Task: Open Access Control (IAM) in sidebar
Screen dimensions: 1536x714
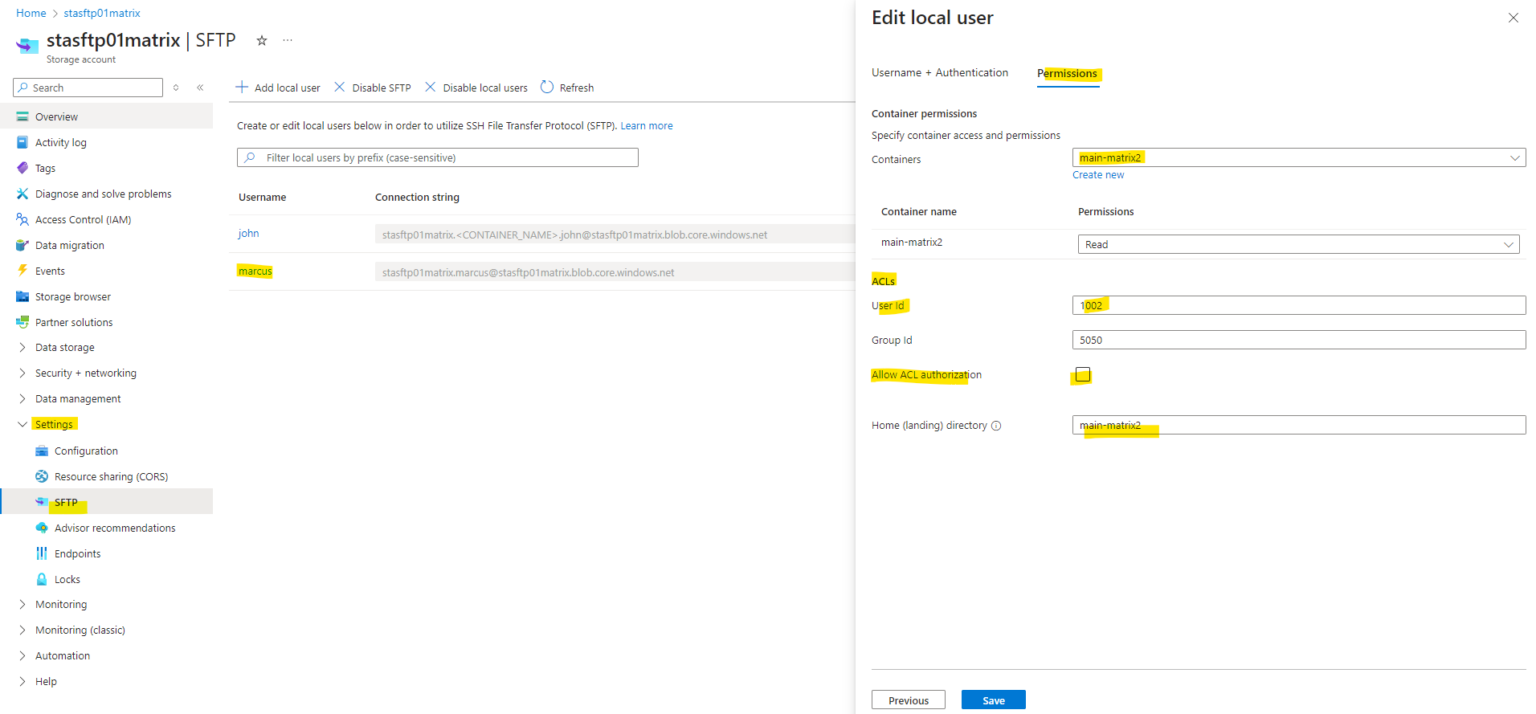Action: tap(79, 219)
